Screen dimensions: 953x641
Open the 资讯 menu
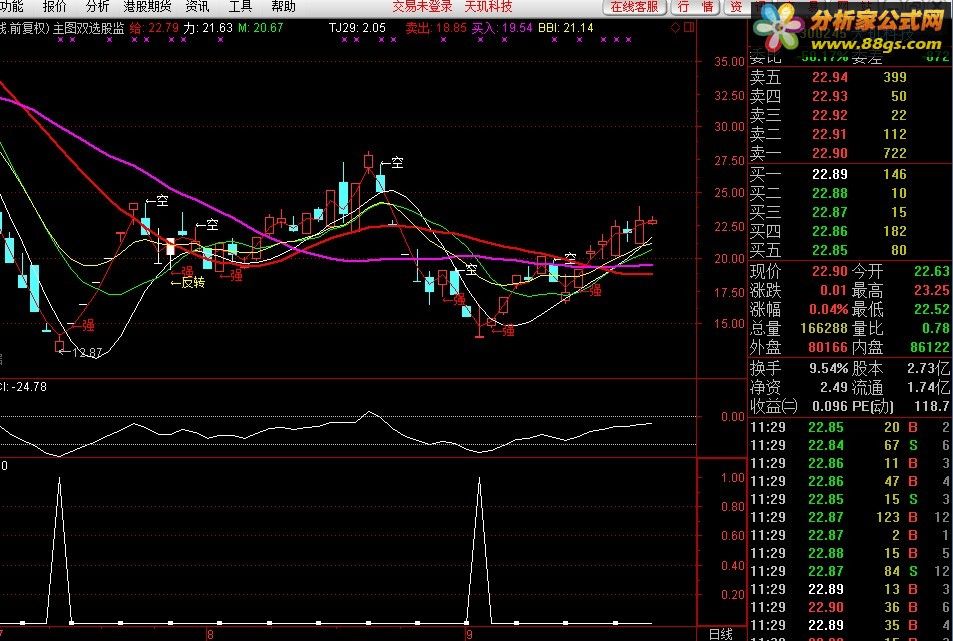point(197,7)
